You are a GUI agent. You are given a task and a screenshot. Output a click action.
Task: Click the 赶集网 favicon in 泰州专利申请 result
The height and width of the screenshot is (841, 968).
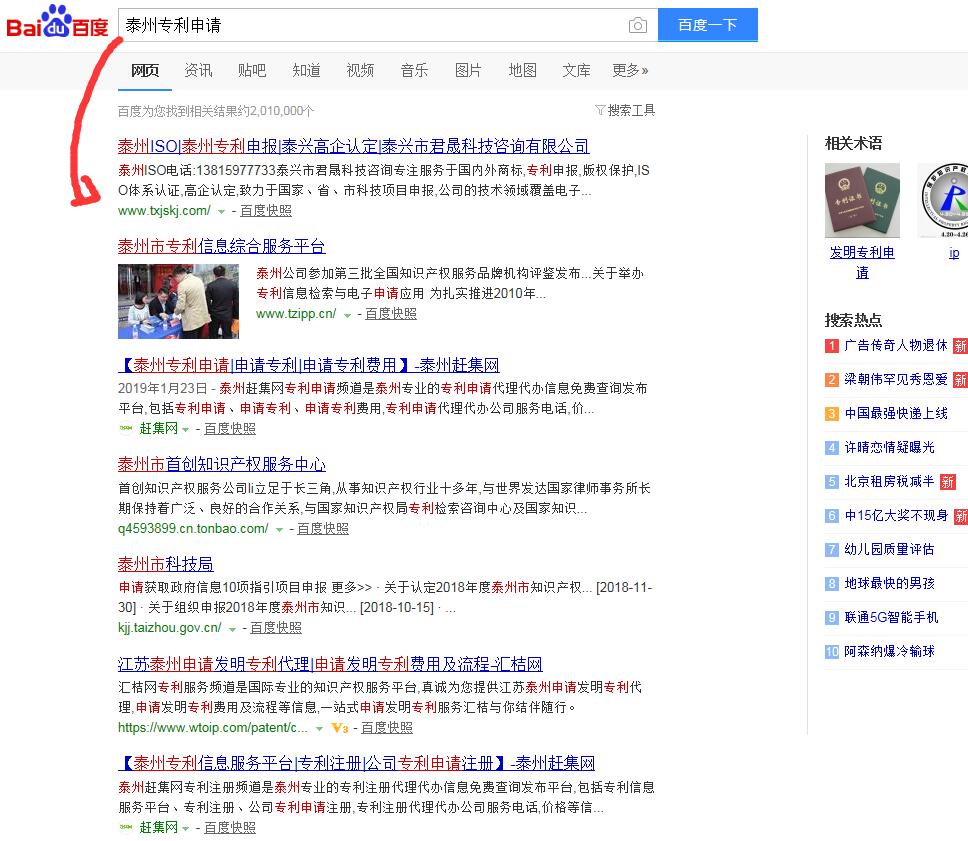[126, 428]
